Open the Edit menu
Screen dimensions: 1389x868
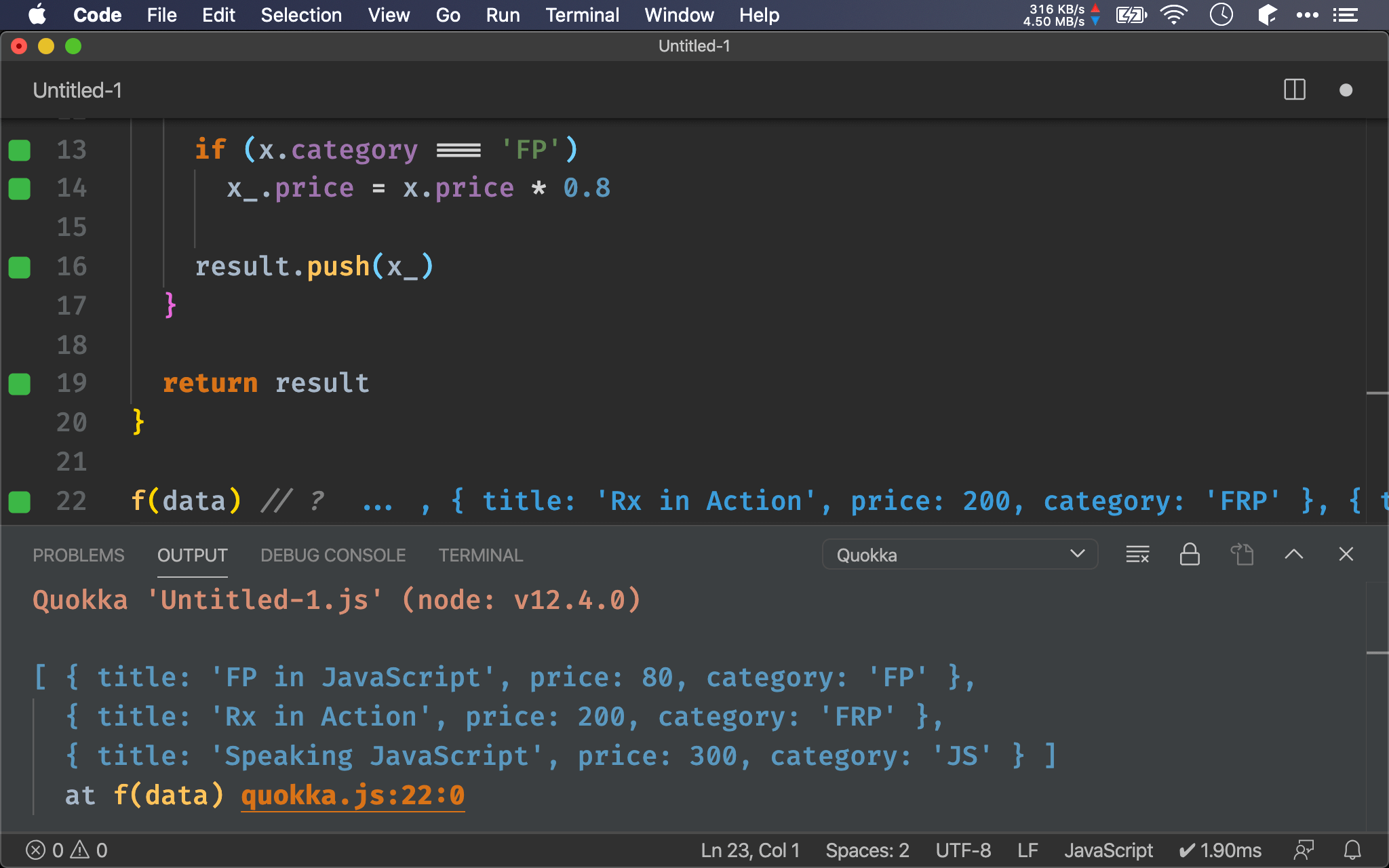218,15
